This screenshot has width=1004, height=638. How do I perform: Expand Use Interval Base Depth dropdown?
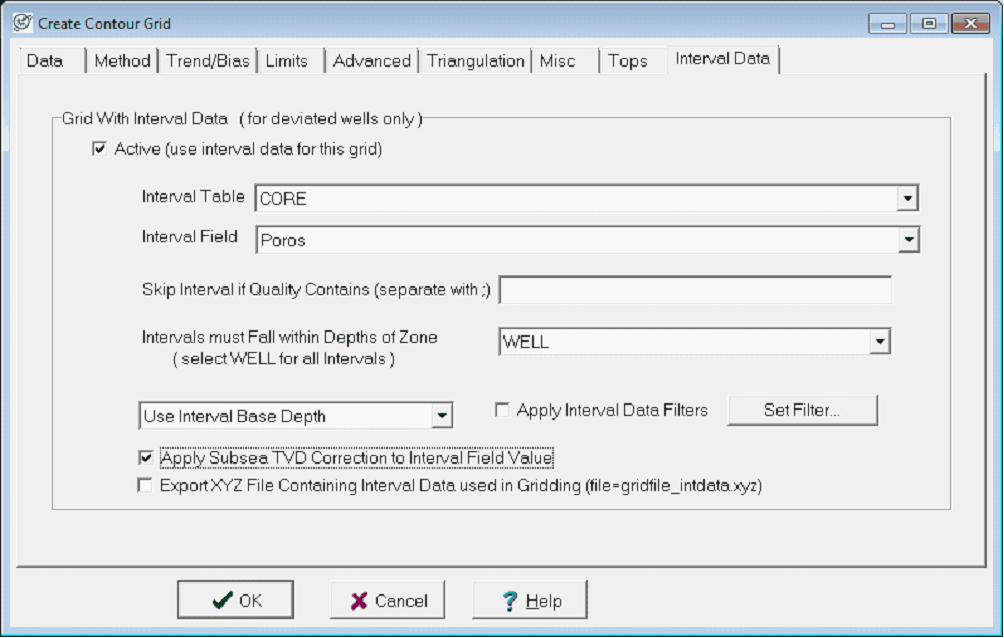[441, 415]
